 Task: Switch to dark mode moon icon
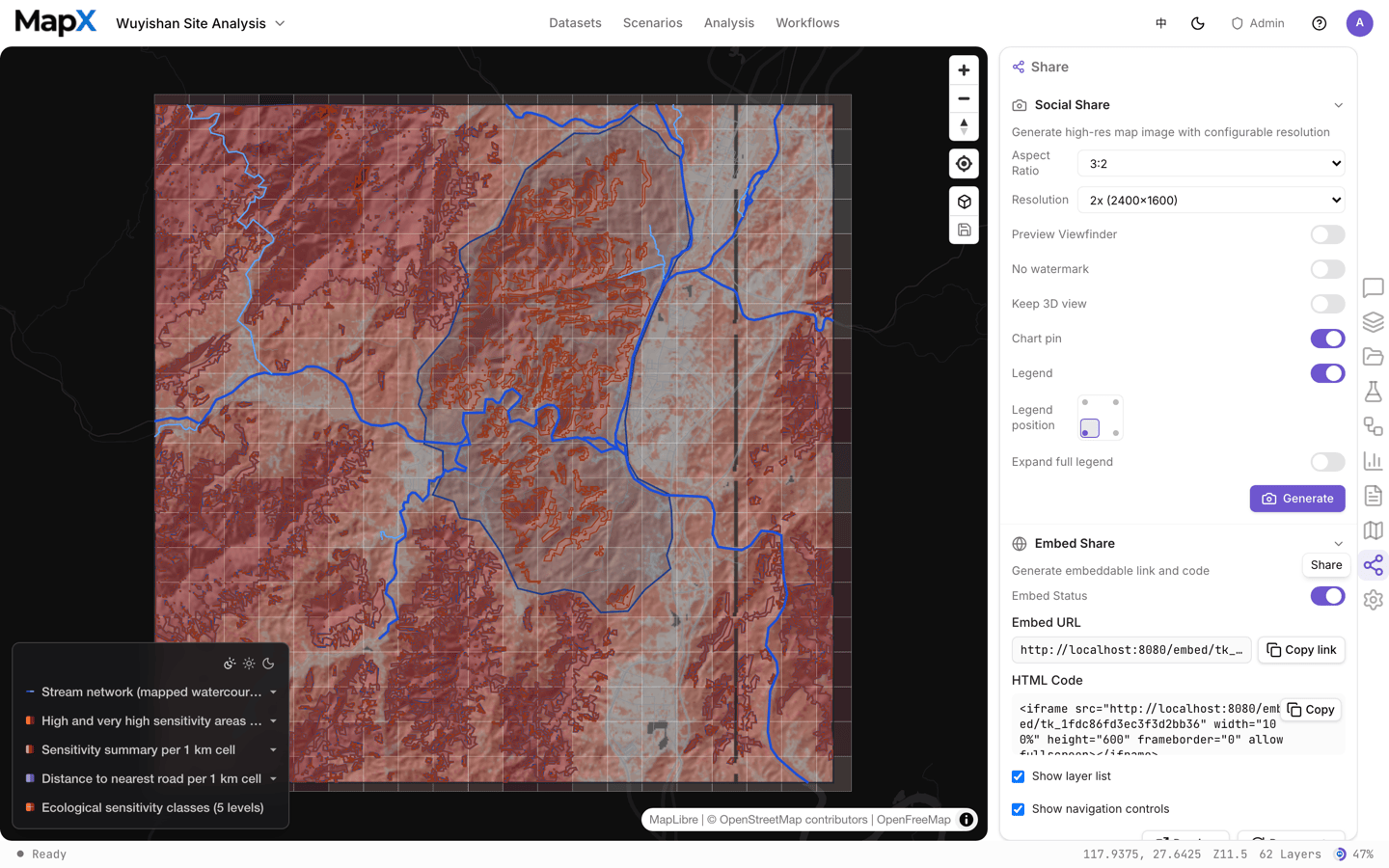1198,23
